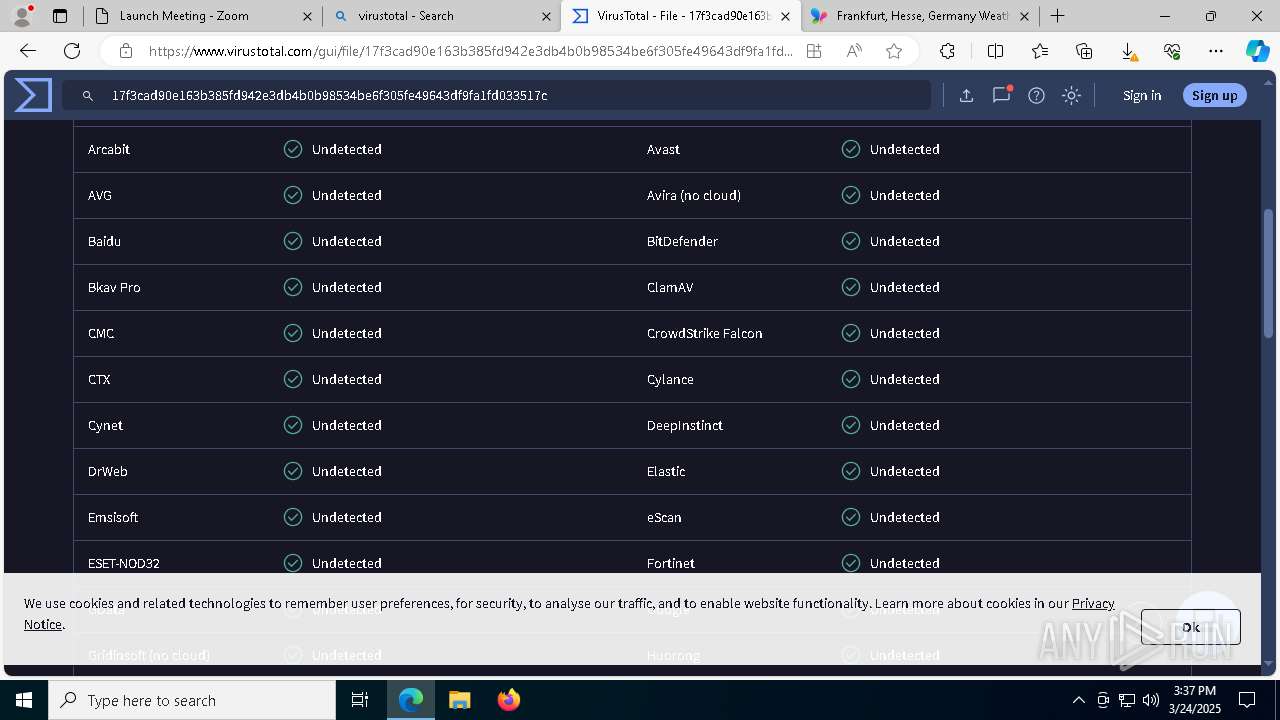Go back with the browser back arrow
Viewport: 1280px width, 720px height.
(28, 51)
